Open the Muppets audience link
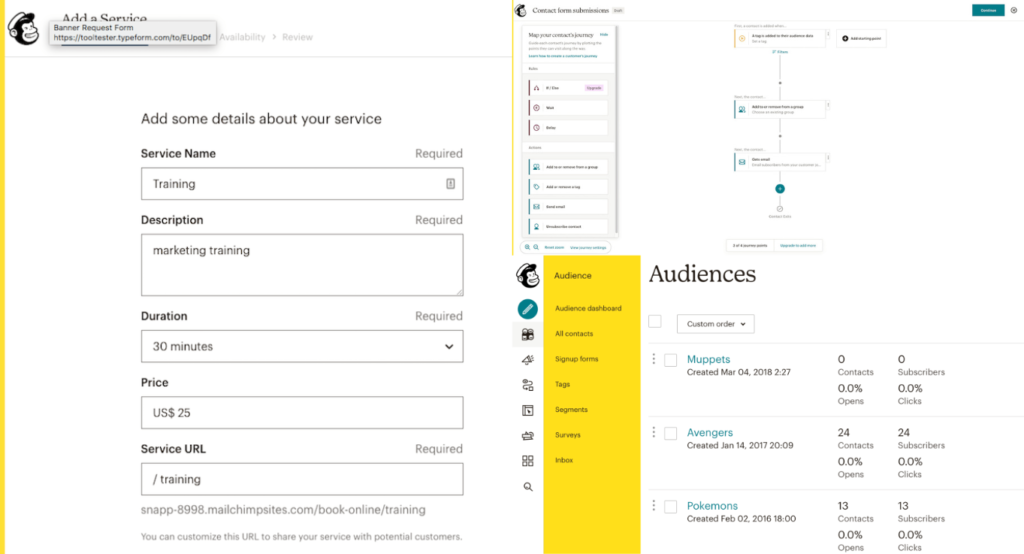Image resolution: width=1024 pixels, height=554 pixels. [x=709, y=359]
